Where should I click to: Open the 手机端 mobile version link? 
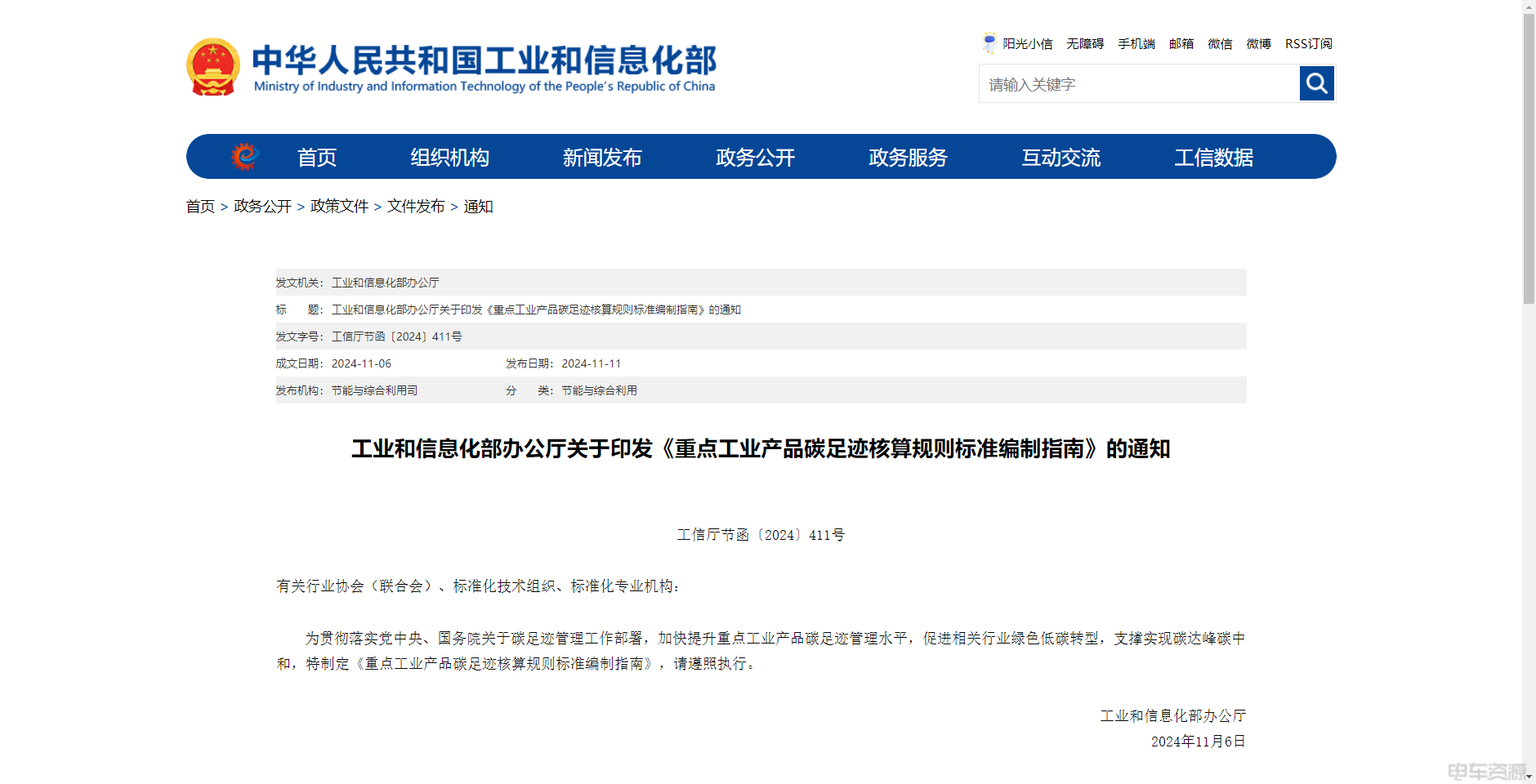pos(1136,44)
